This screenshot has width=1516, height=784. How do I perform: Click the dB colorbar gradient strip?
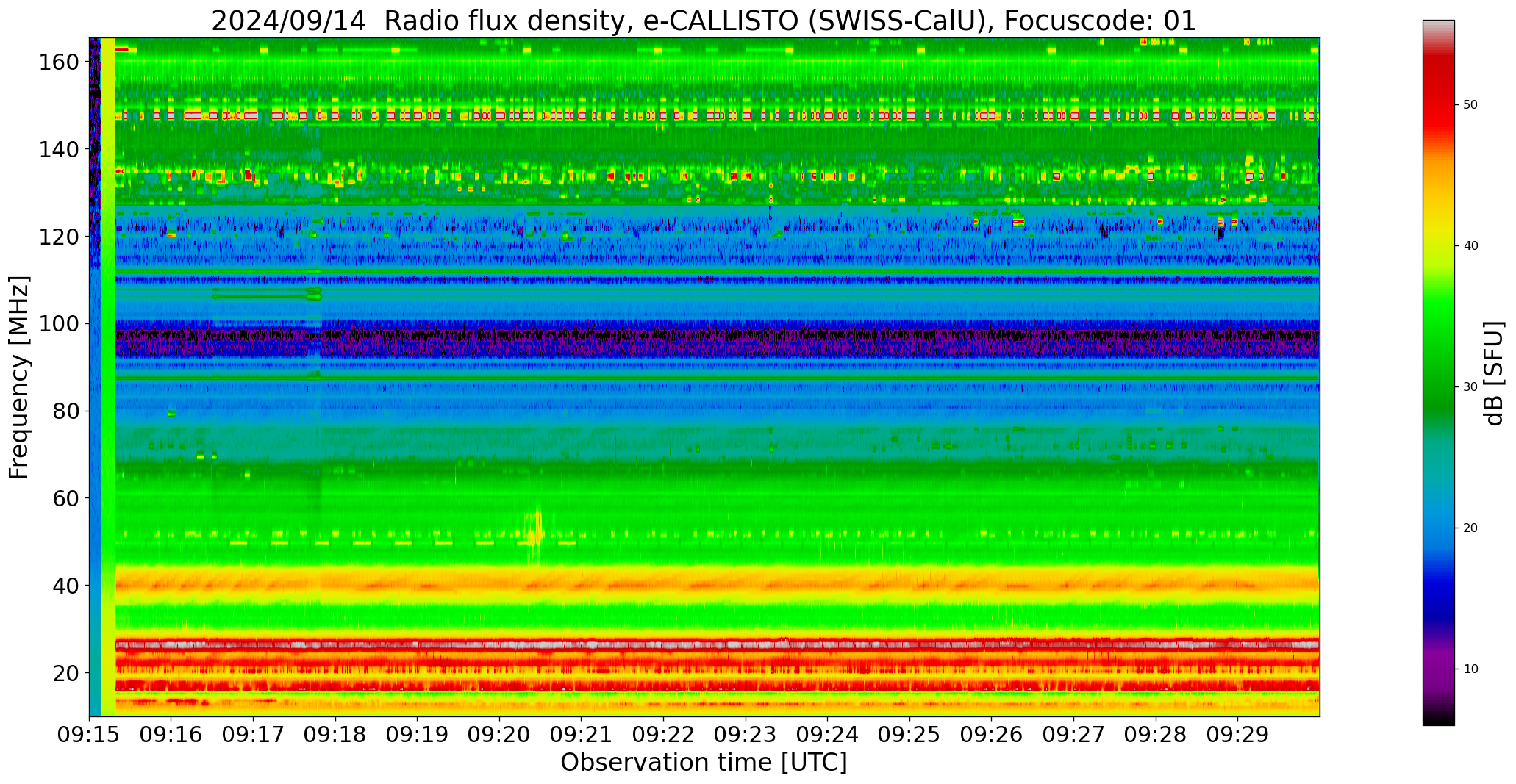pos(1438,373)
